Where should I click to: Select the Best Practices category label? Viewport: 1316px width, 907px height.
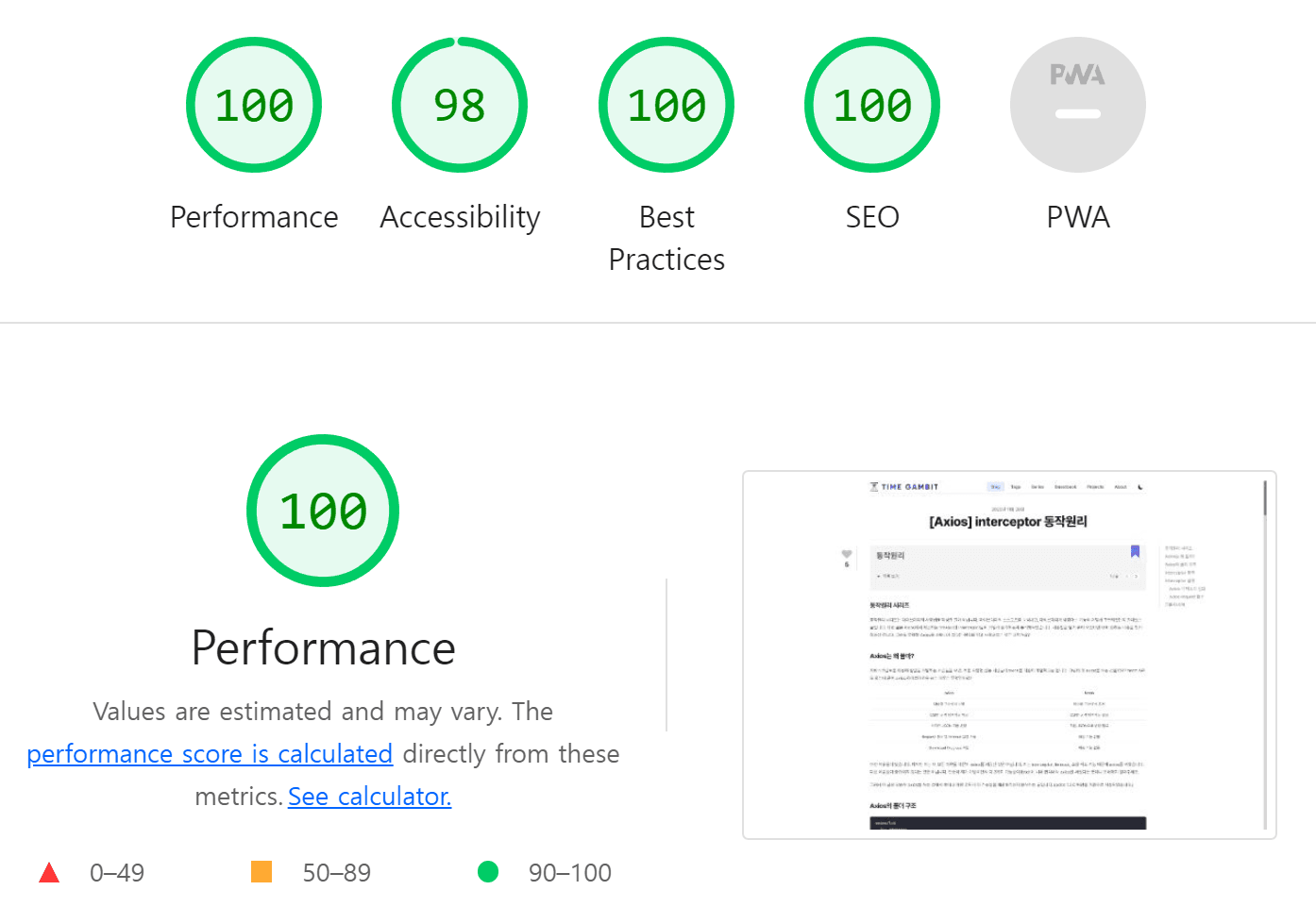[666, 238]
